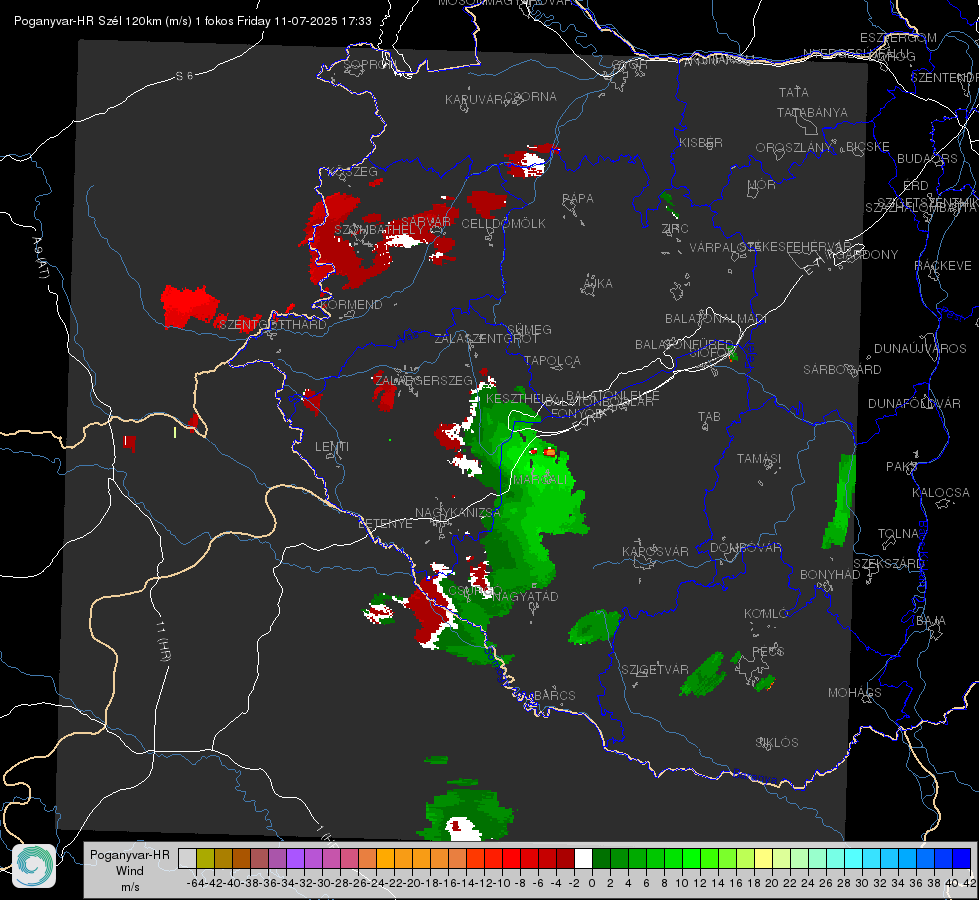Click the TATABANYA city label
Viewport: 979px width, 900px height.
(x=812, y=112)
